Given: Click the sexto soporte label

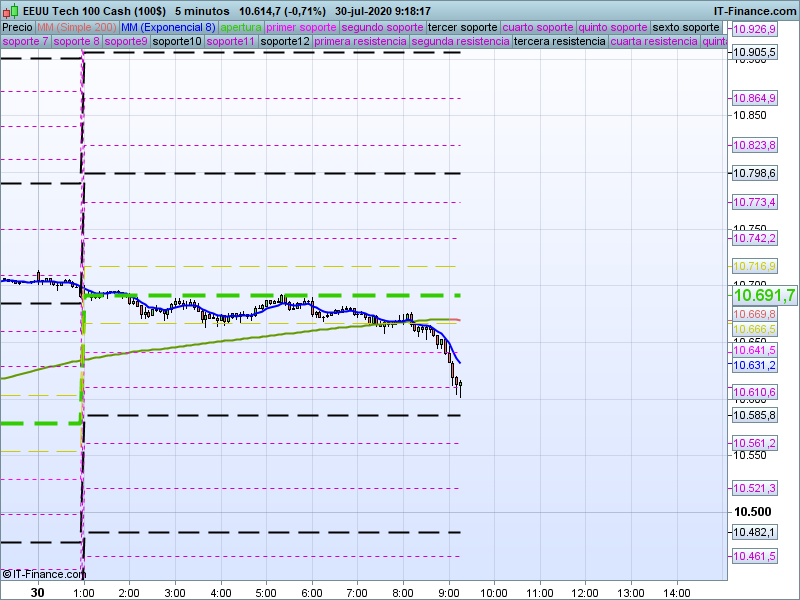Looking at the screenshot, I should [x=685, y=27].
